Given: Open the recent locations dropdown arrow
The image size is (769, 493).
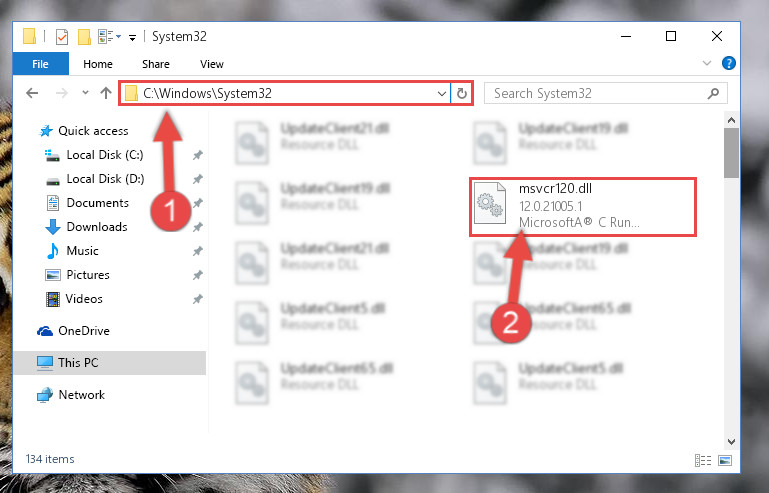Looking at the screenshot, I should 85,92.
